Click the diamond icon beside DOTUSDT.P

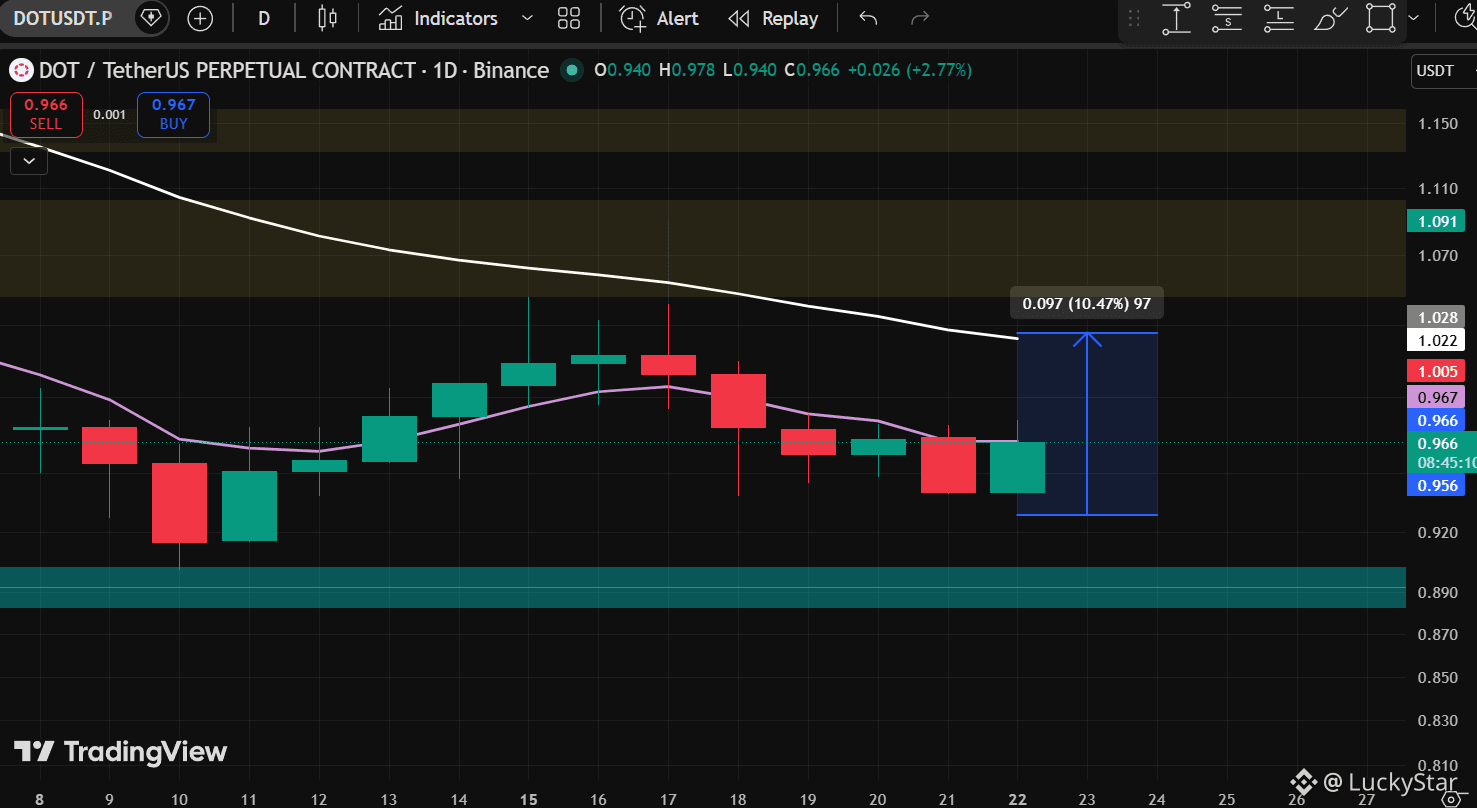pyautogui.click(x=150, y=18)
